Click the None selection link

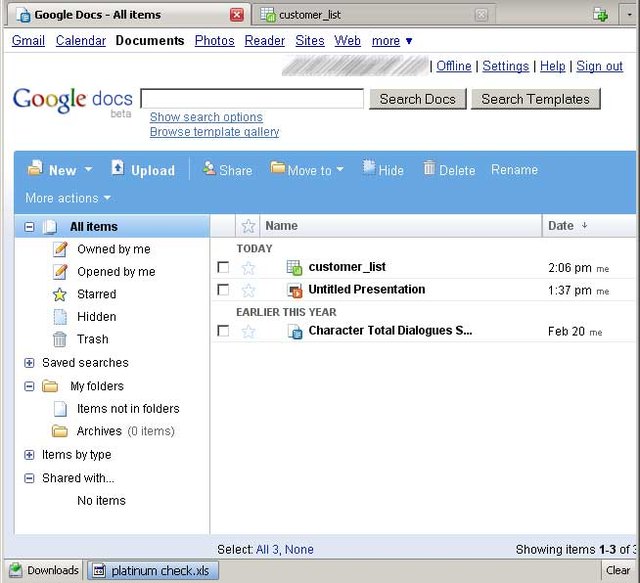(299, 550)
